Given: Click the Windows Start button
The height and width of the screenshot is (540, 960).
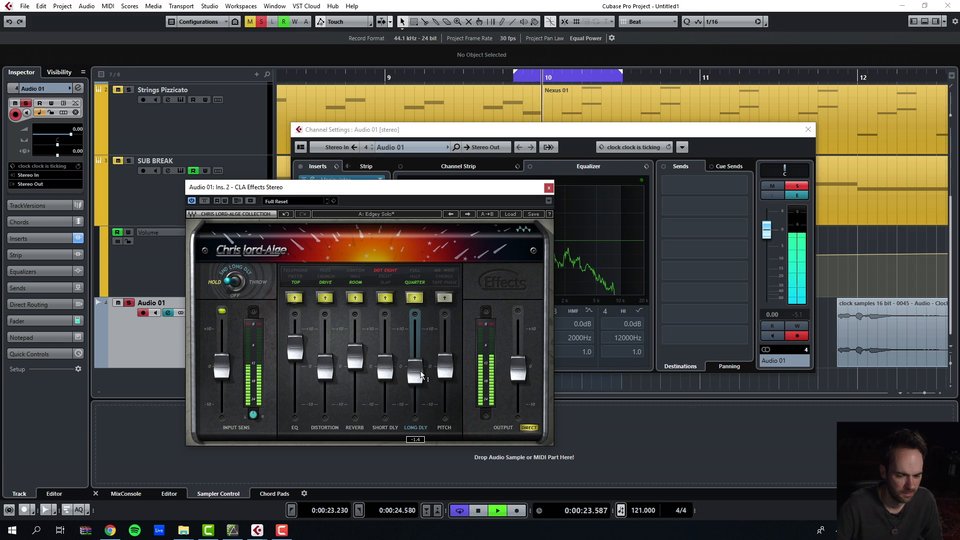Looking at the screenshot, I should point(12,530).
